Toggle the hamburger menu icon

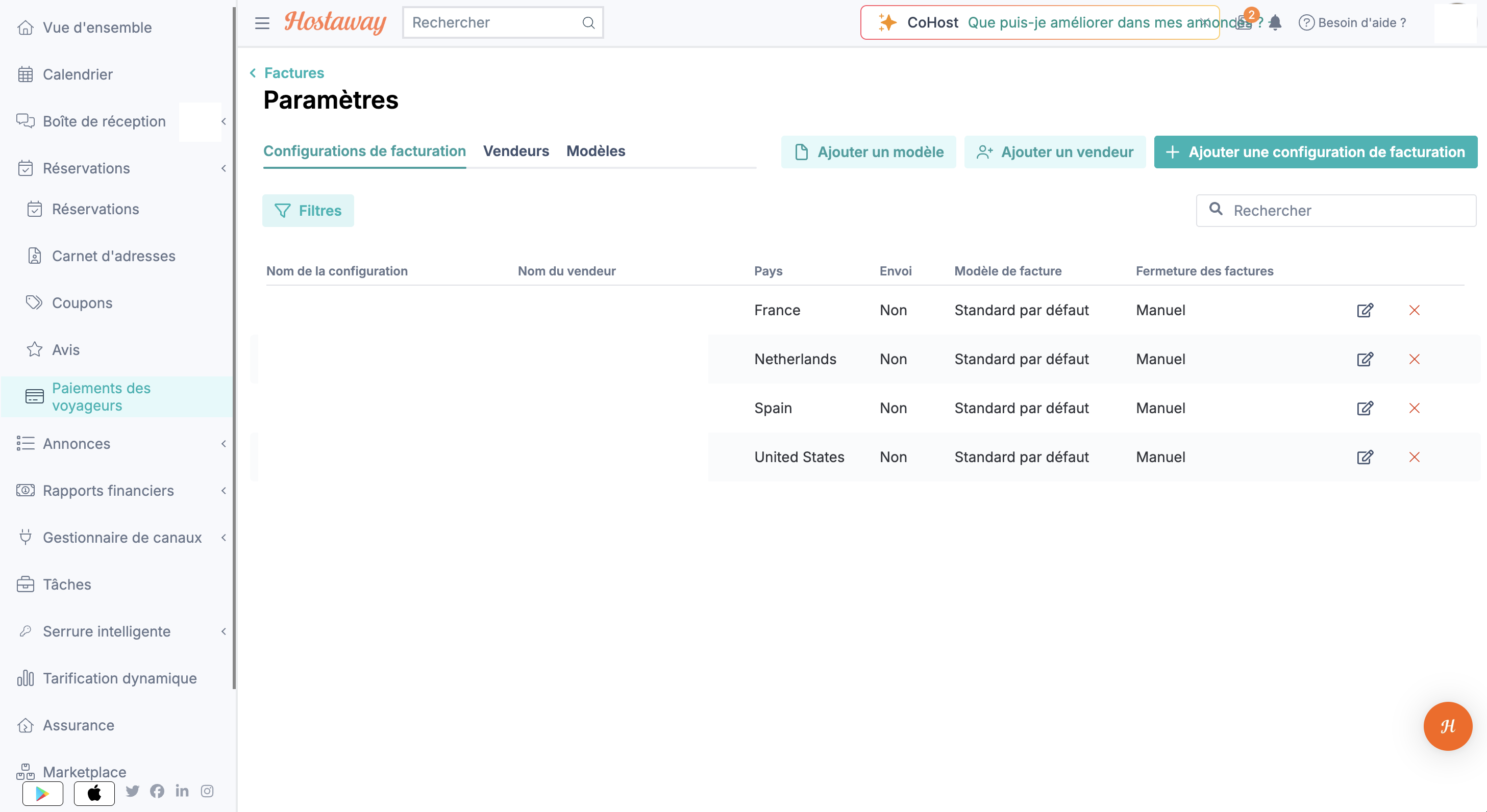(x=262, y=23)
